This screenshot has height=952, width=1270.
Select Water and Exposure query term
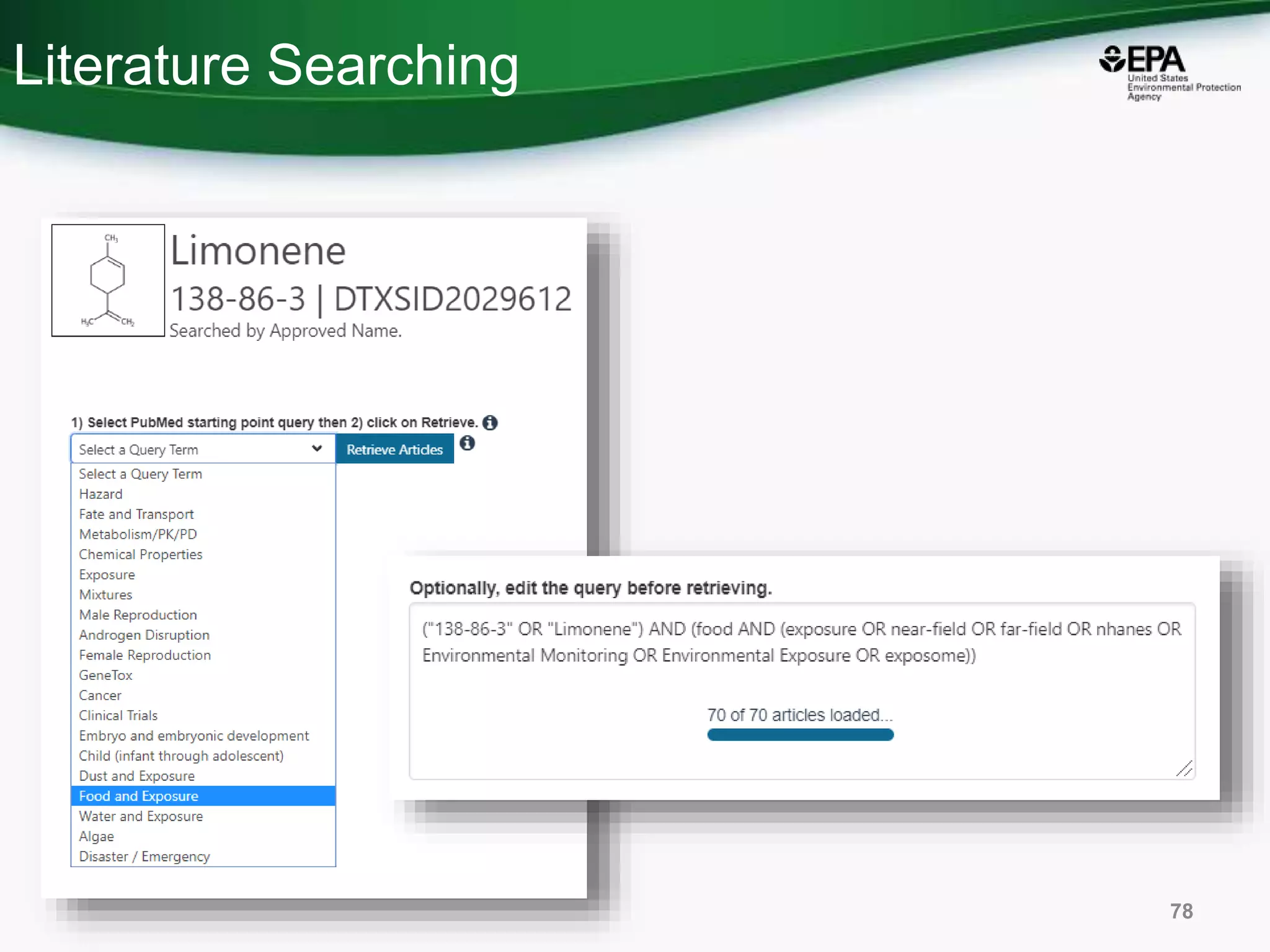(x=203, y=816)
